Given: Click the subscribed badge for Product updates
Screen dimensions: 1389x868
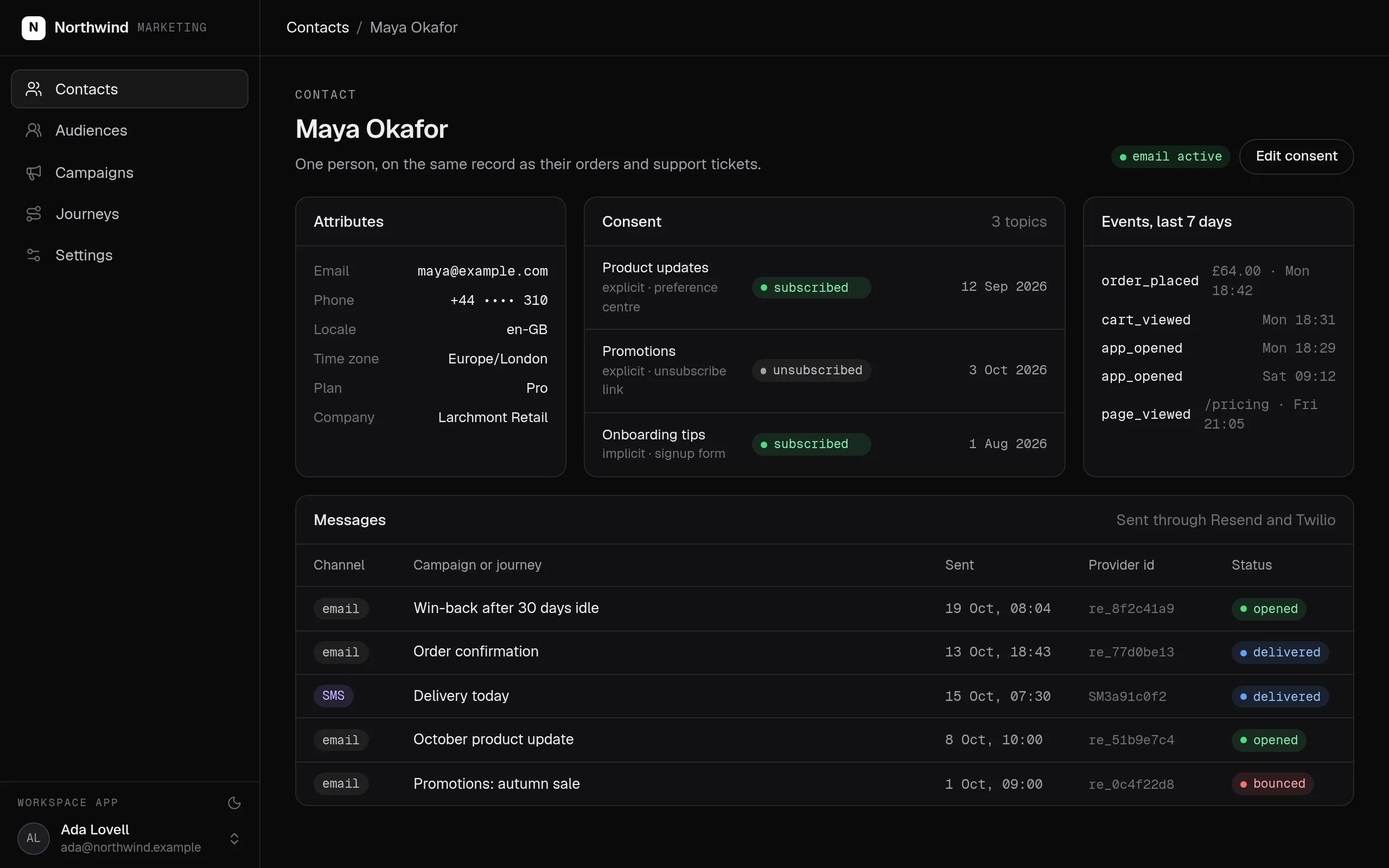Looking at the screenshot, I should (x=811, y=288).
